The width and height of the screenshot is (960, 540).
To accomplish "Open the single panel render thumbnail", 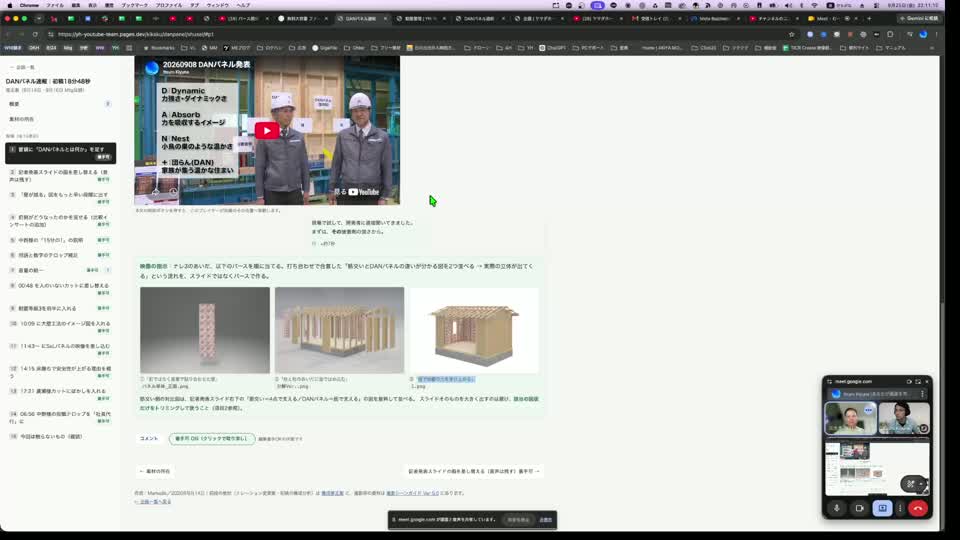I will (204, 330).
